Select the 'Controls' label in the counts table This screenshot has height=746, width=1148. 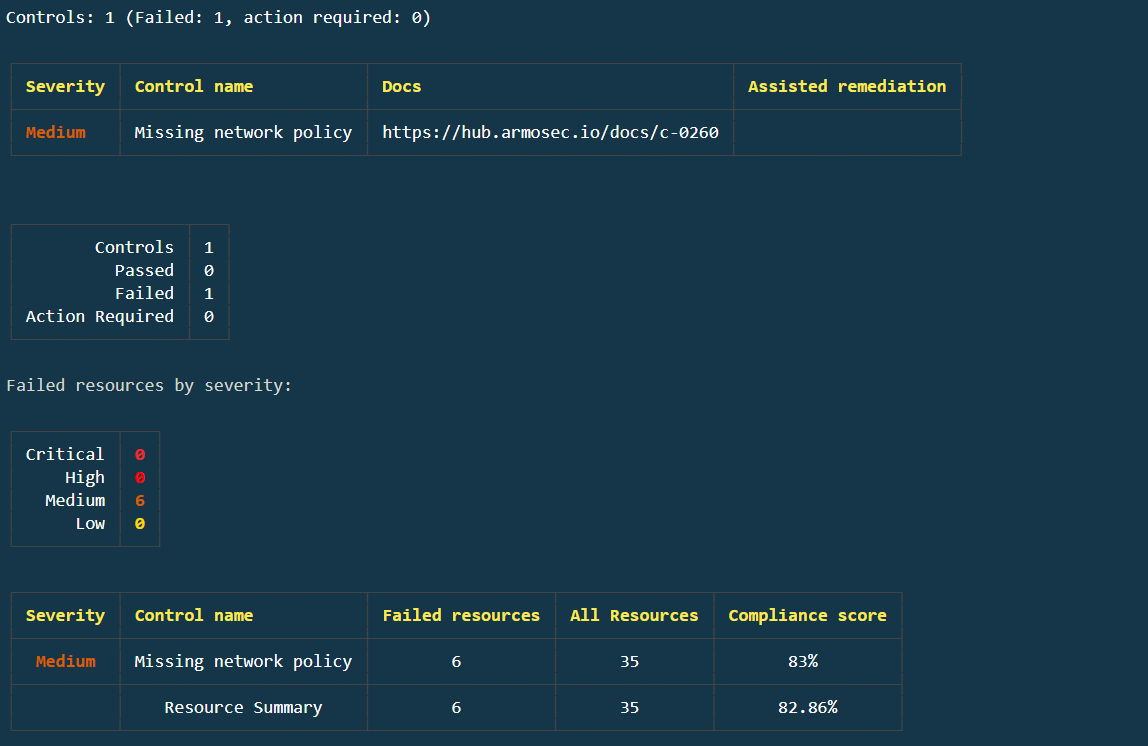(134, 247)
